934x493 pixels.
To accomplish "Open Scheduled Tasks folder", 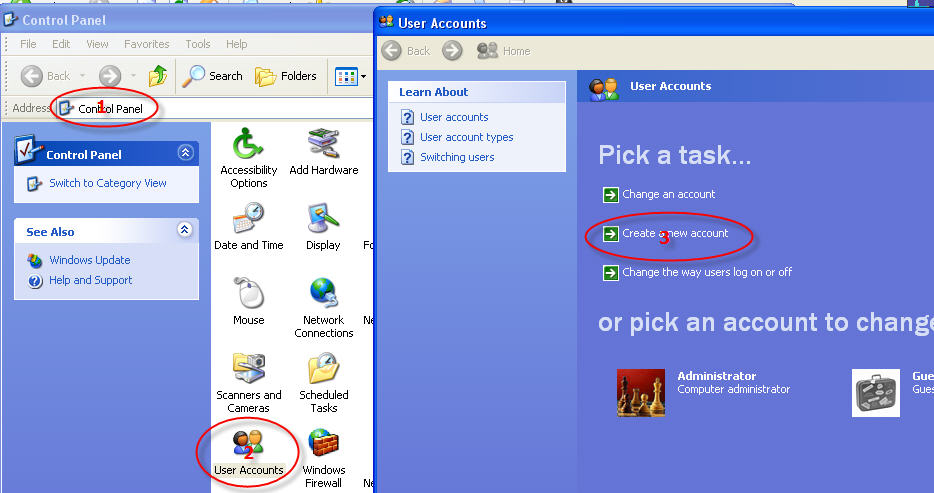I will [323, 382].
